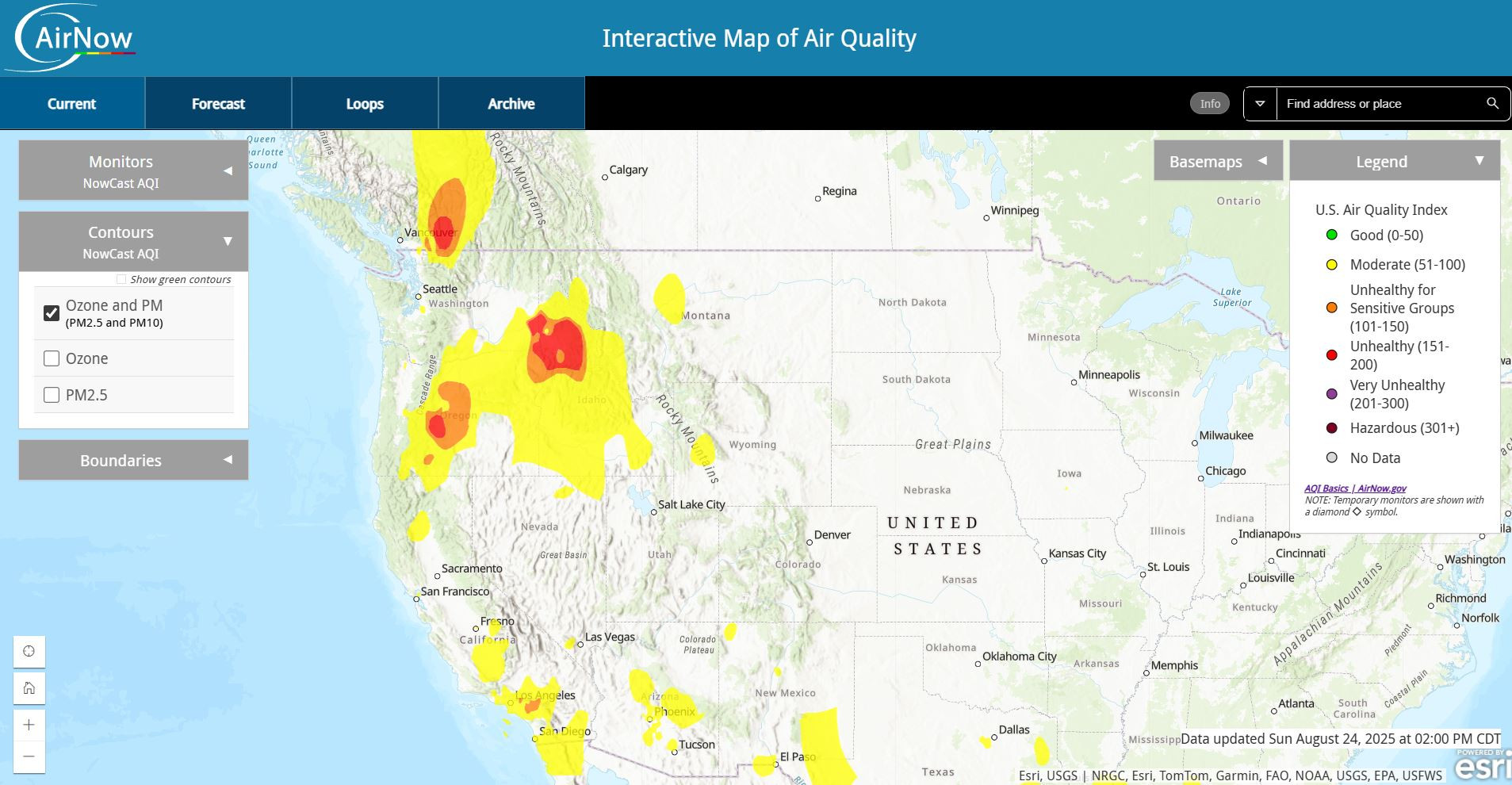
Task: Expand the Boundaries panel
Action: pos(133,460)
